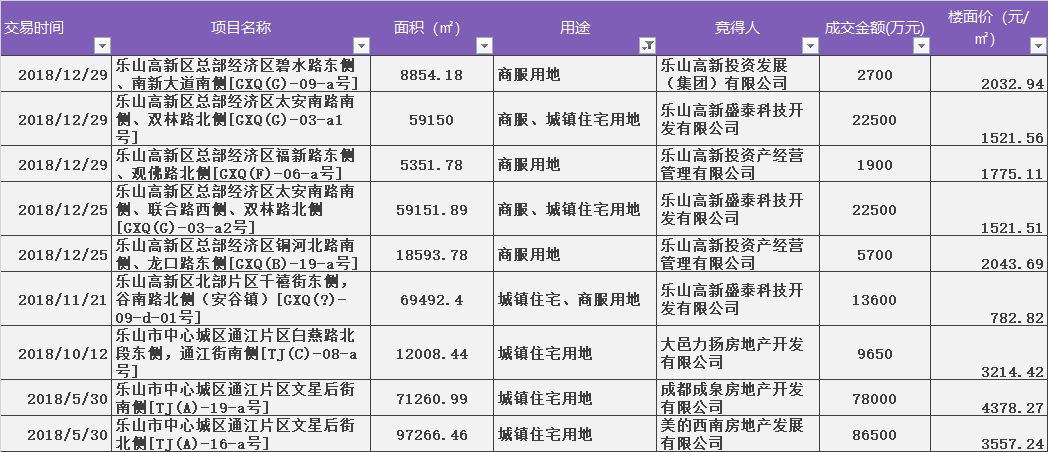The image size is (1048, 452).
Task: Select the 项目名称 header cell
Action: click(x=241, y=28)
